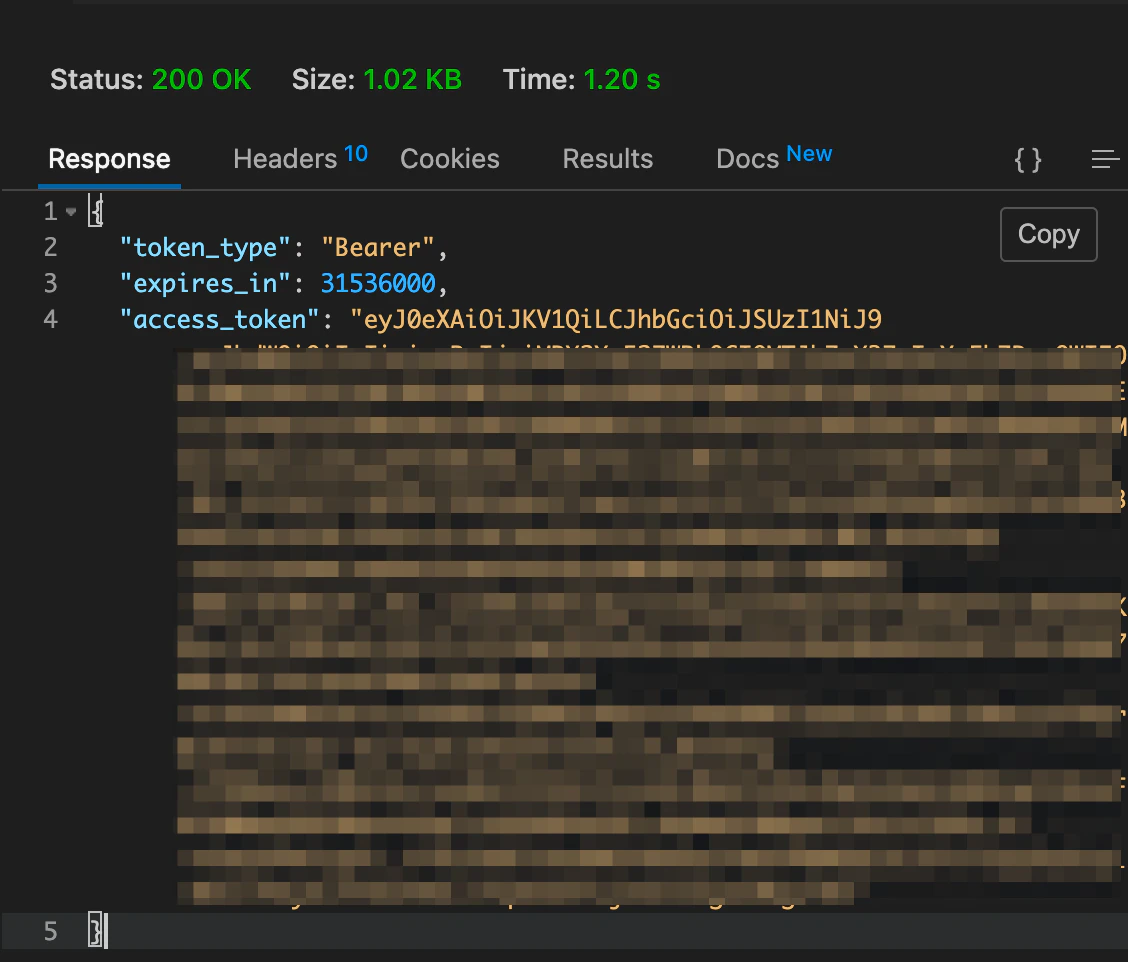Screen dimensions: 1128x962
Task: Click line number 2 in gutter
Action: pyautogui.click(x=50, y=248)
